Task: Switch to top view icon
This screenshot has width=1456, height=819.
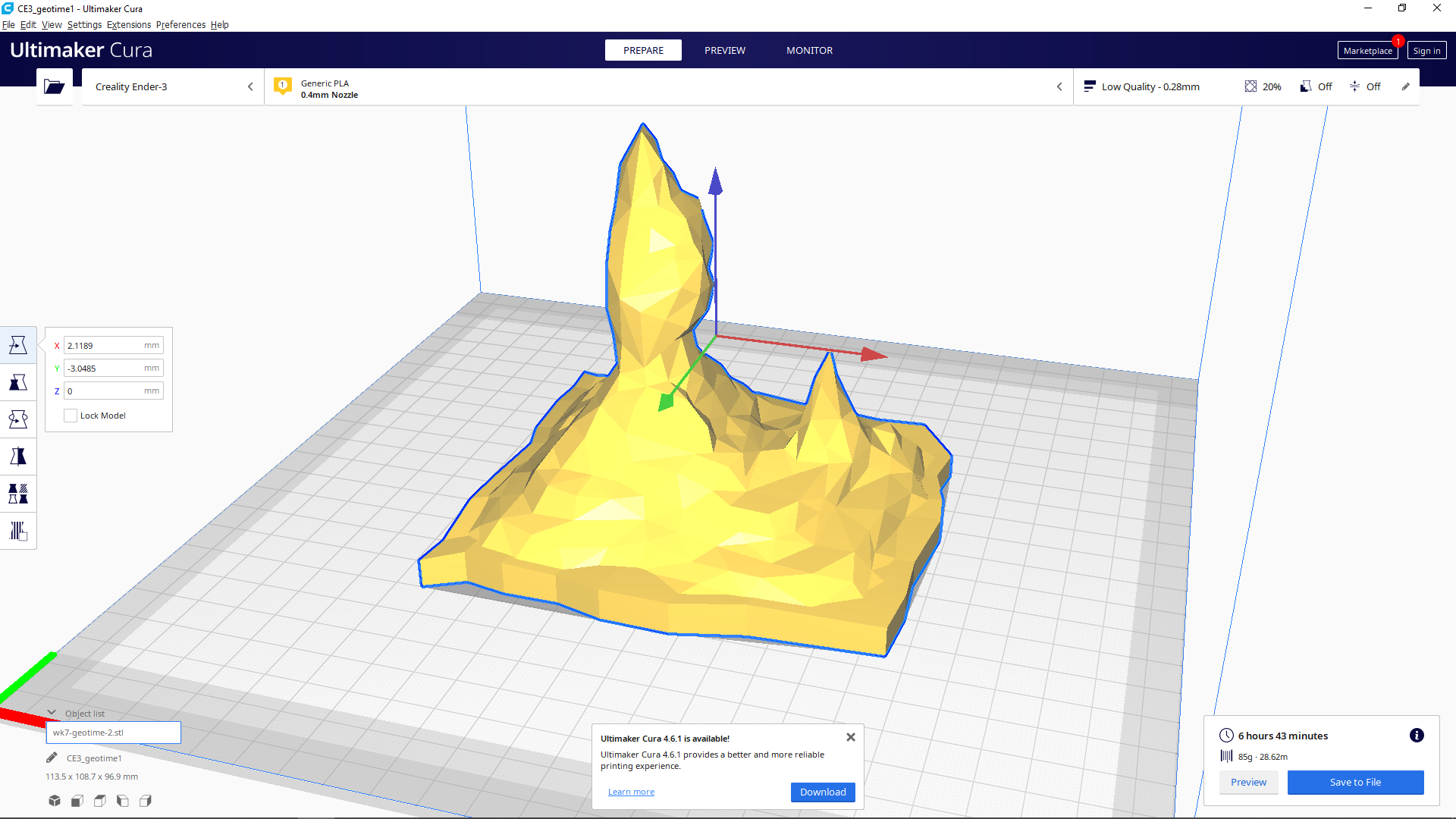Action: (x=100, y=801)
